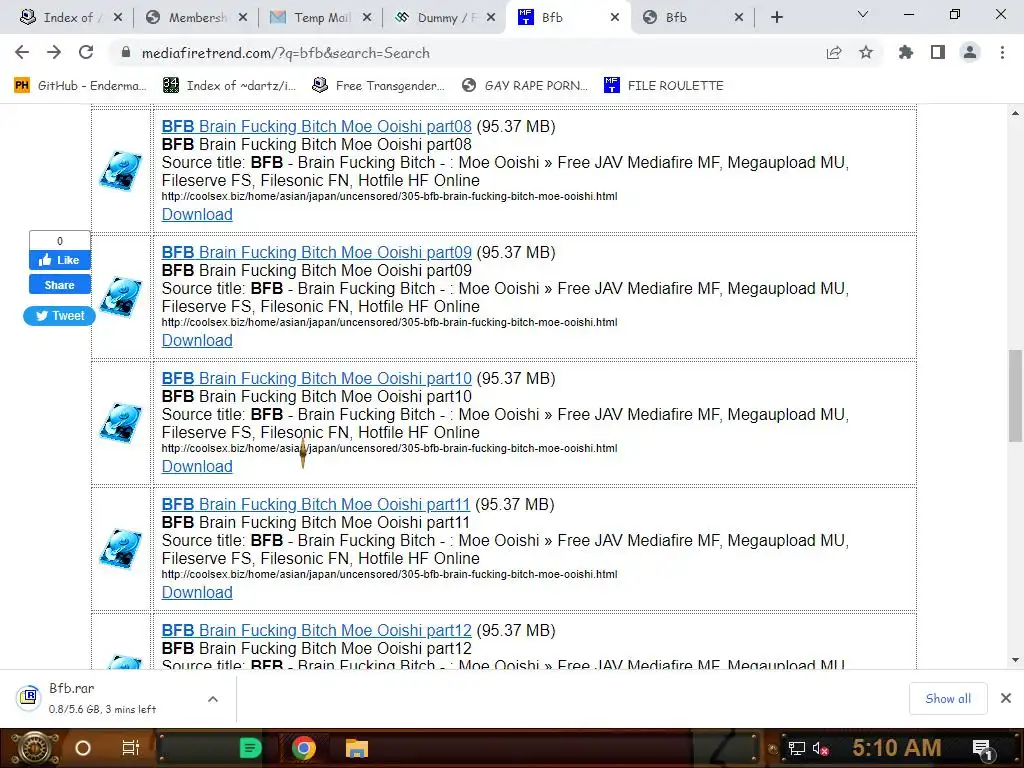The image size is (1024, 768).
Task: Click Download under the part11 result
Action: pos(197,592)
